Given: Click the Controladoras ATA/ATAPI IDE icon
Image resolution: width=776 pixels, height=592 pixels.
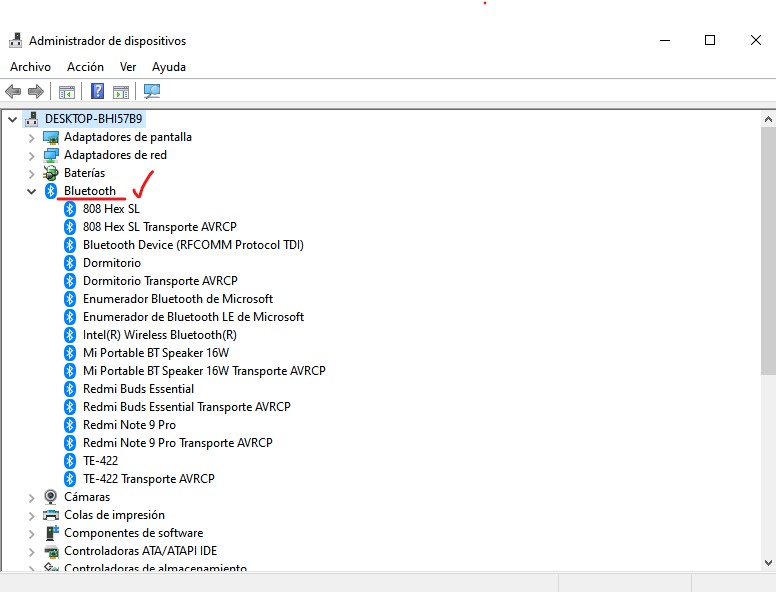Looking at the screenshot, I should (x=51, y=551).
